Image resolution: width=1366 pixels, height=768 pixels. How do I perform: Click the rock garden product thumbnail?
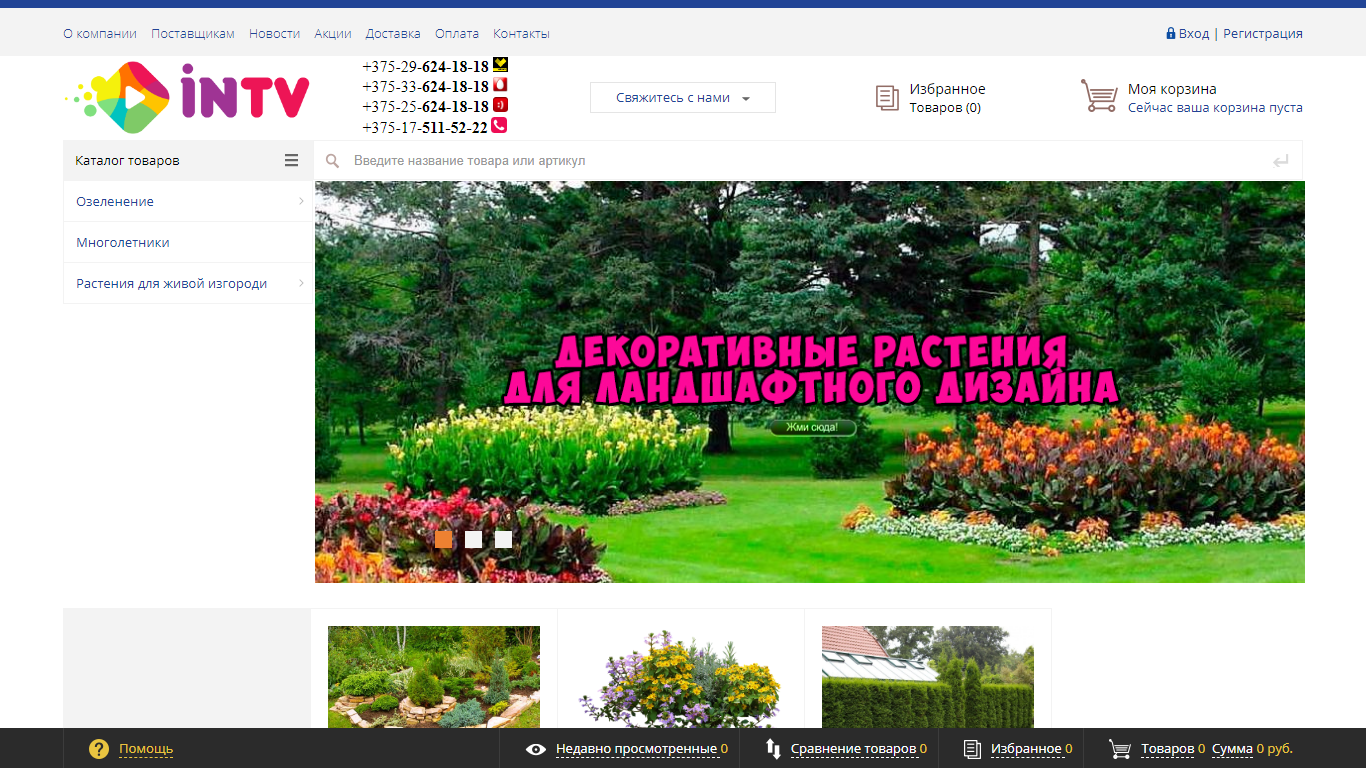pyautogui.click(x=434, y=677)
